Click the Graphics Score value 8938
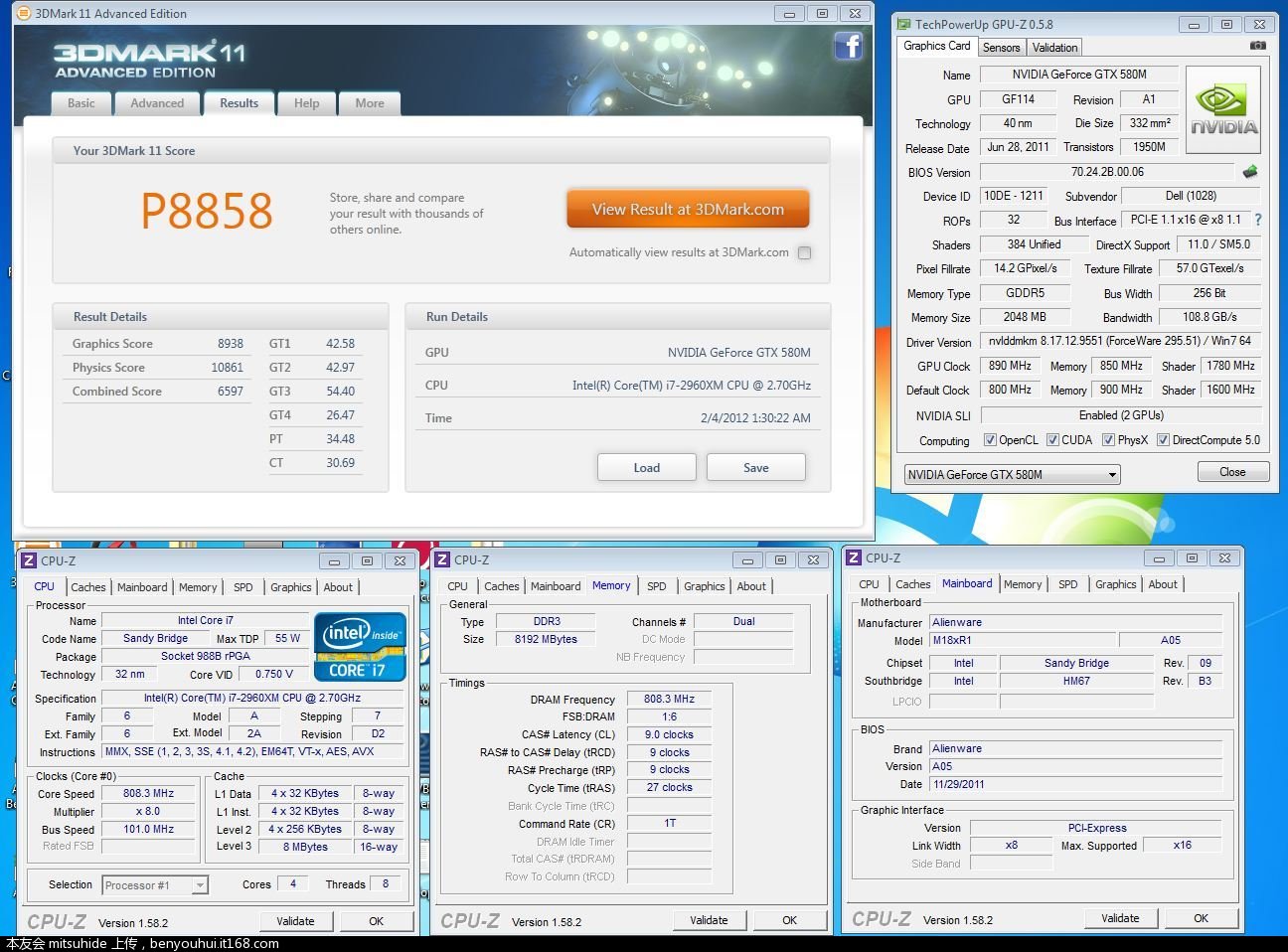The image size is (1288, 952). coord(231,344)
